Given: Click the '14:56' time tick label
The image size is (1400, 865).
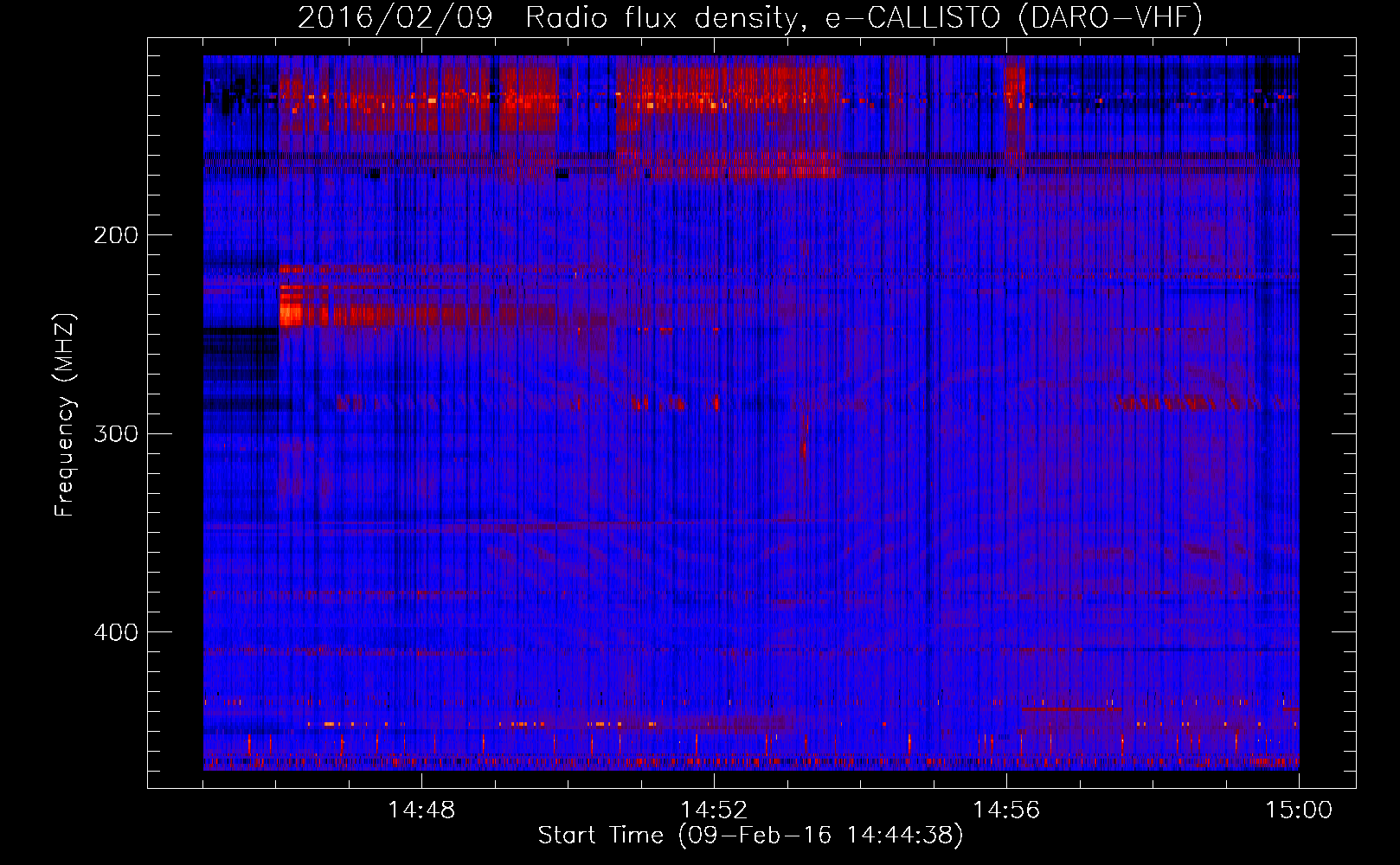Looking at the screenshot, I should tap(1006, 811).
